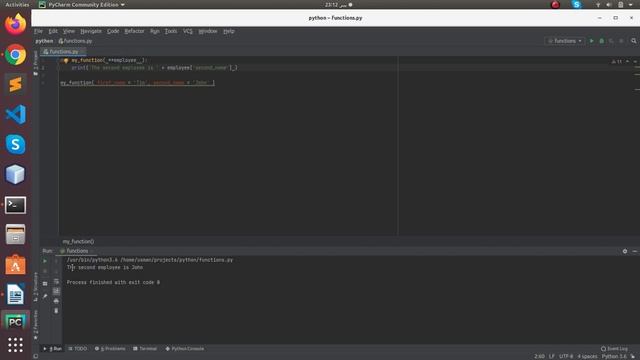The width and height of the screenshot is (640, 360).
Task: Open the Navigate menu
Action: 91,31
